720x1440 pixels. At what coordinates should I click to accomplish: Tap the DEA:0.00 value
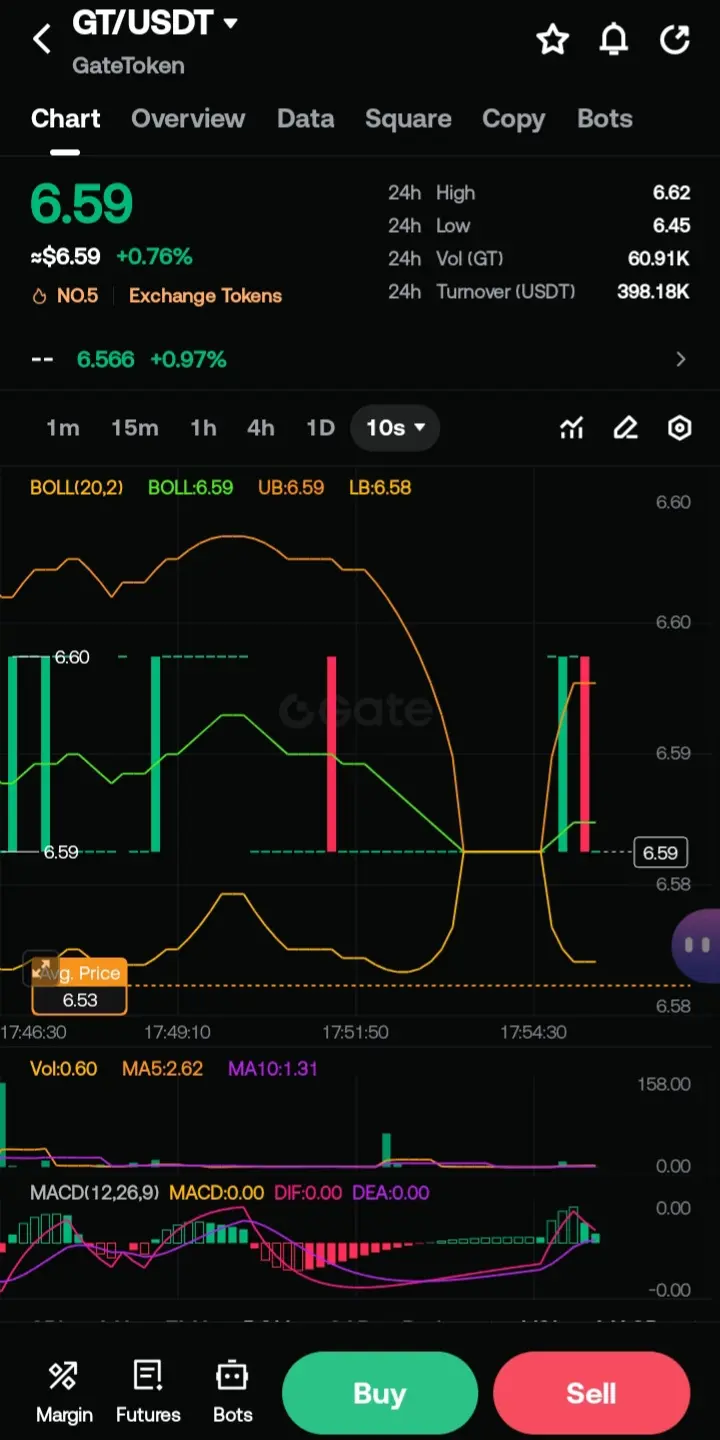(x=389, y=1193)
